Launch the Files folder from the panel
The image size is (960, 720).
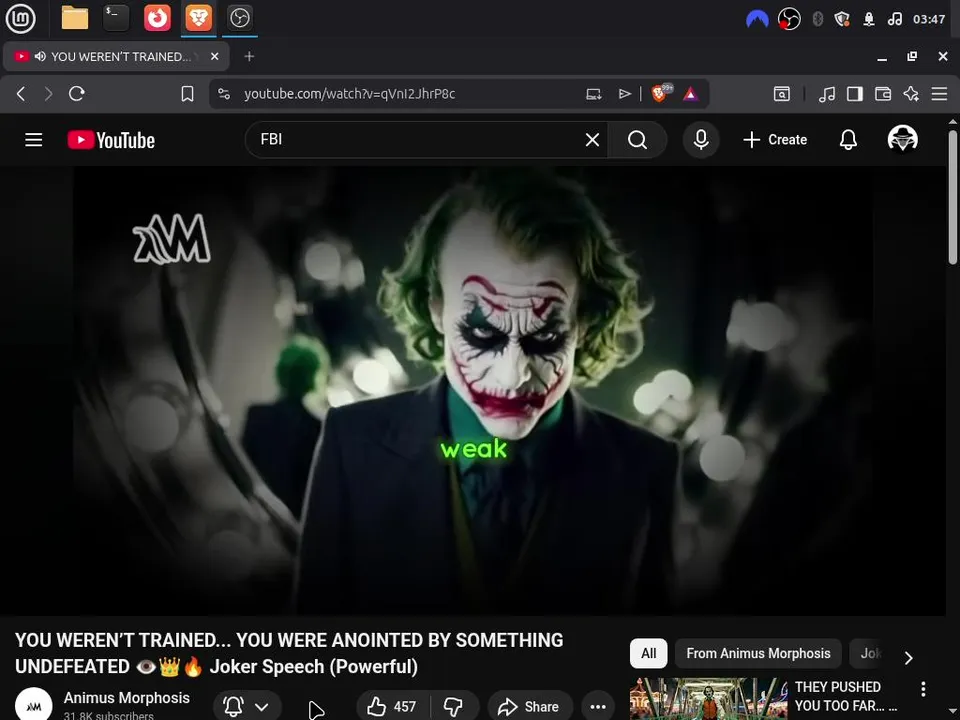click(x=75, y=18)
